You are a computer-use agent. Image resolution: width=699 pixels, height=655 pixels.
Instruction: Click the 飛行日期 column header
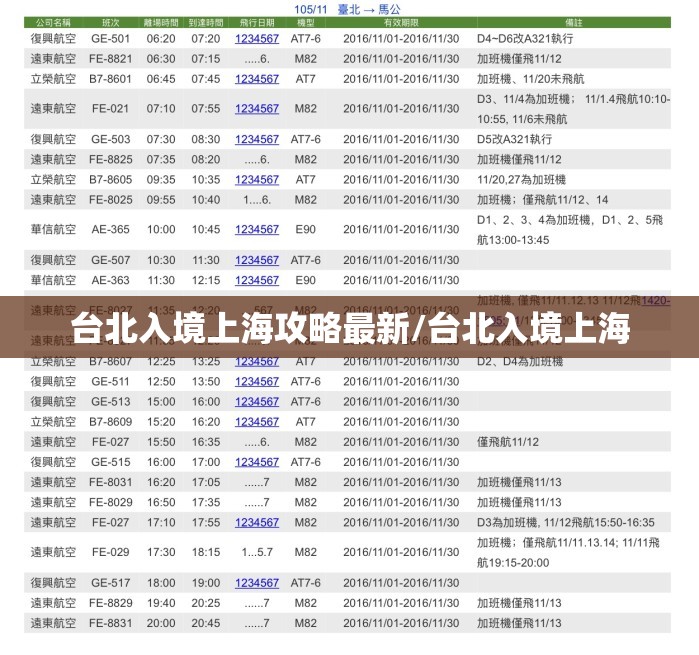[257, 23]
